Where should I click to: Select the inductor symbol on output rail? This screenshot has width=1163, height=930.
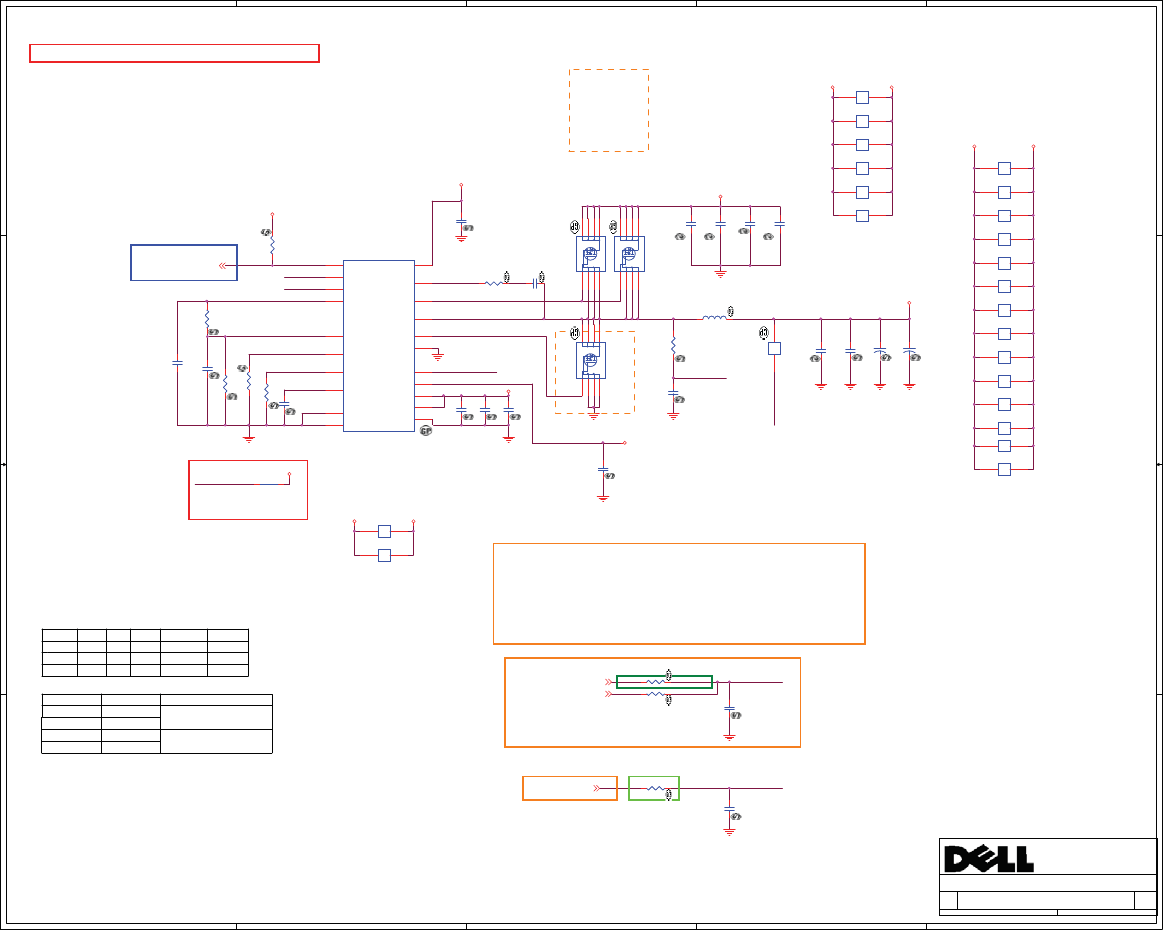pyautogui.click(x=715, y=317)
